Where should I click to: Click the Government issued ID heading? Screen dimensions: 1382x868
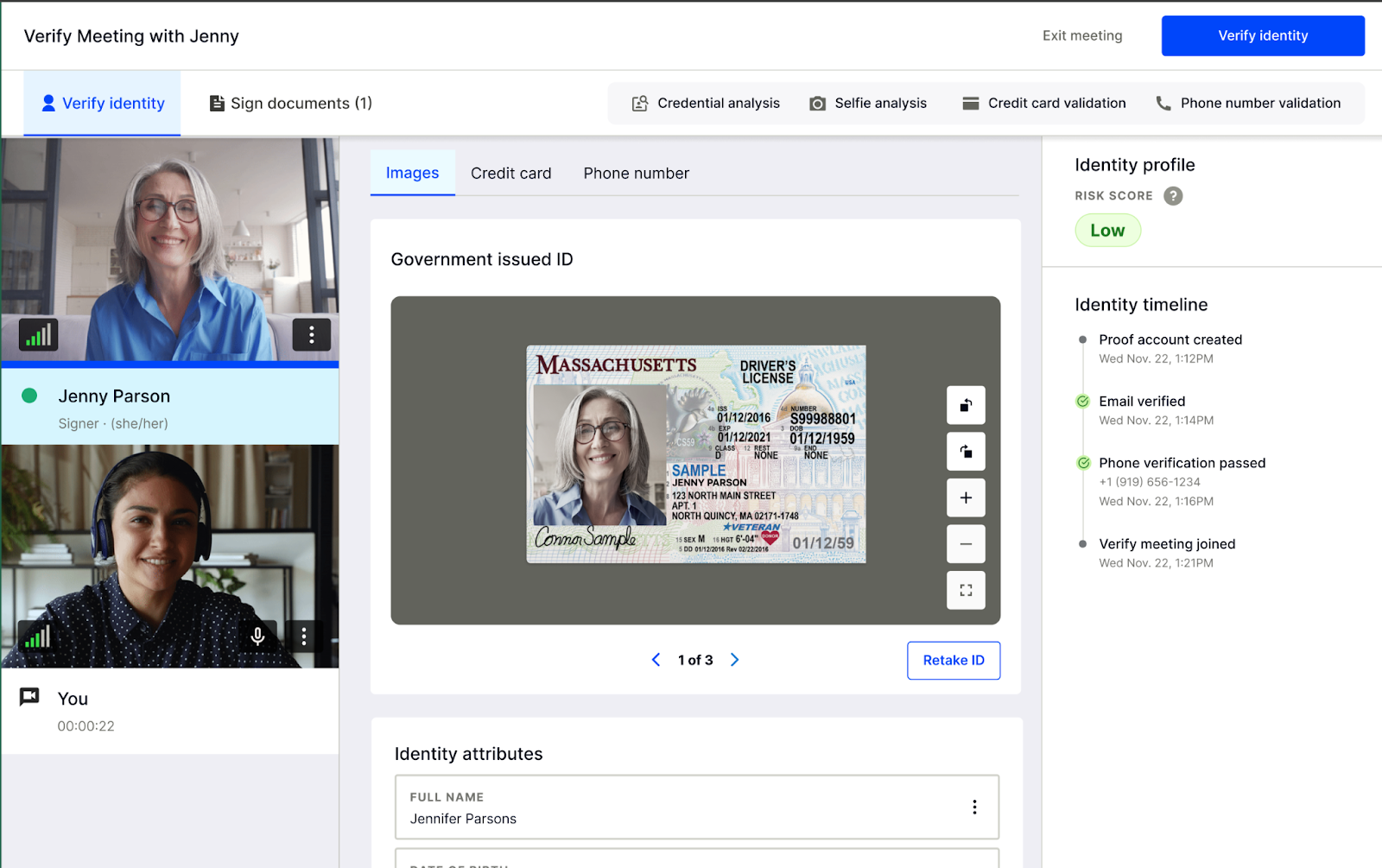pos(482,259)
